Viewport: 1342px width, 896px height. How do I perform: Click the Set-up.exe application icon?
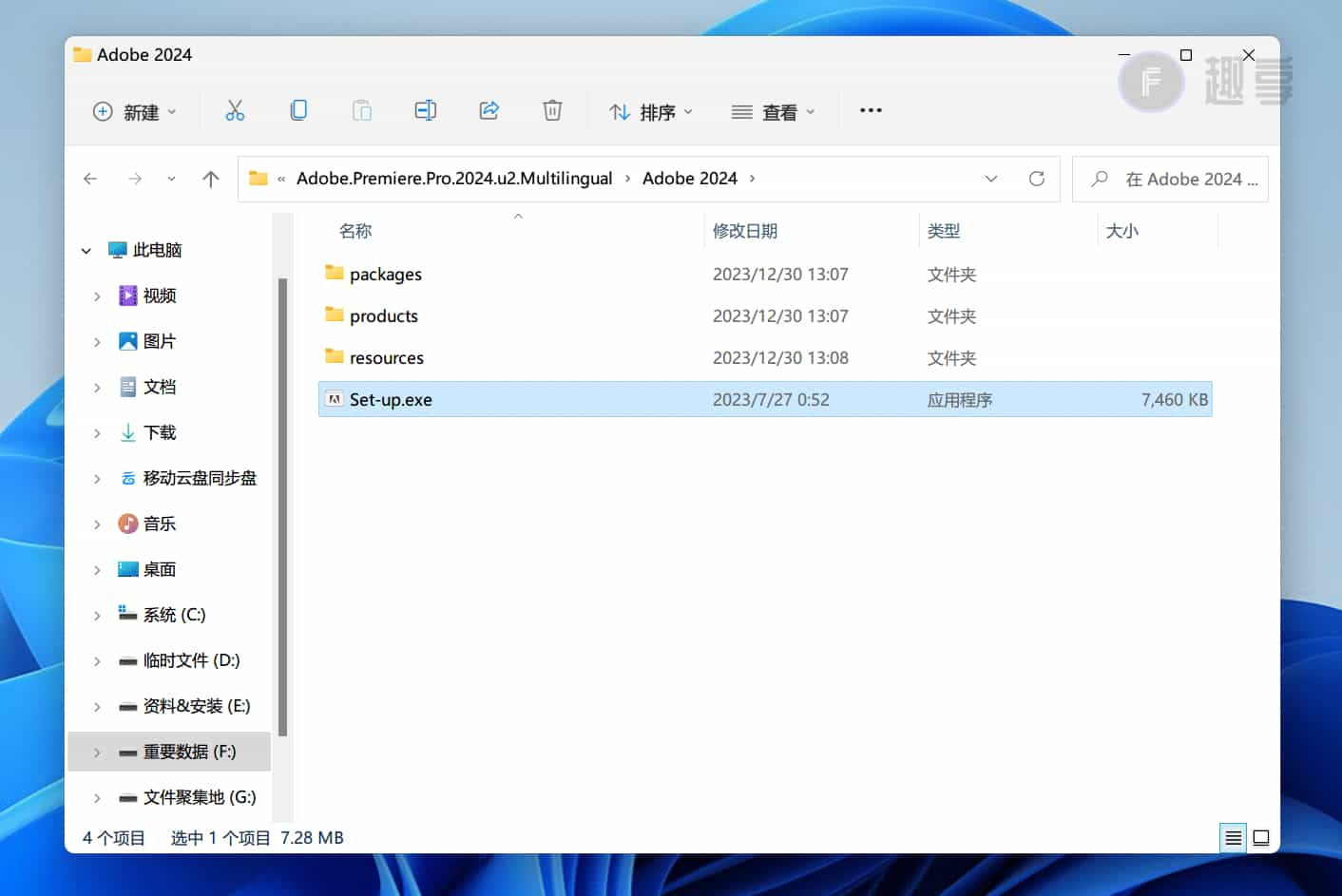pyautogui.click(x=335, y=399)
